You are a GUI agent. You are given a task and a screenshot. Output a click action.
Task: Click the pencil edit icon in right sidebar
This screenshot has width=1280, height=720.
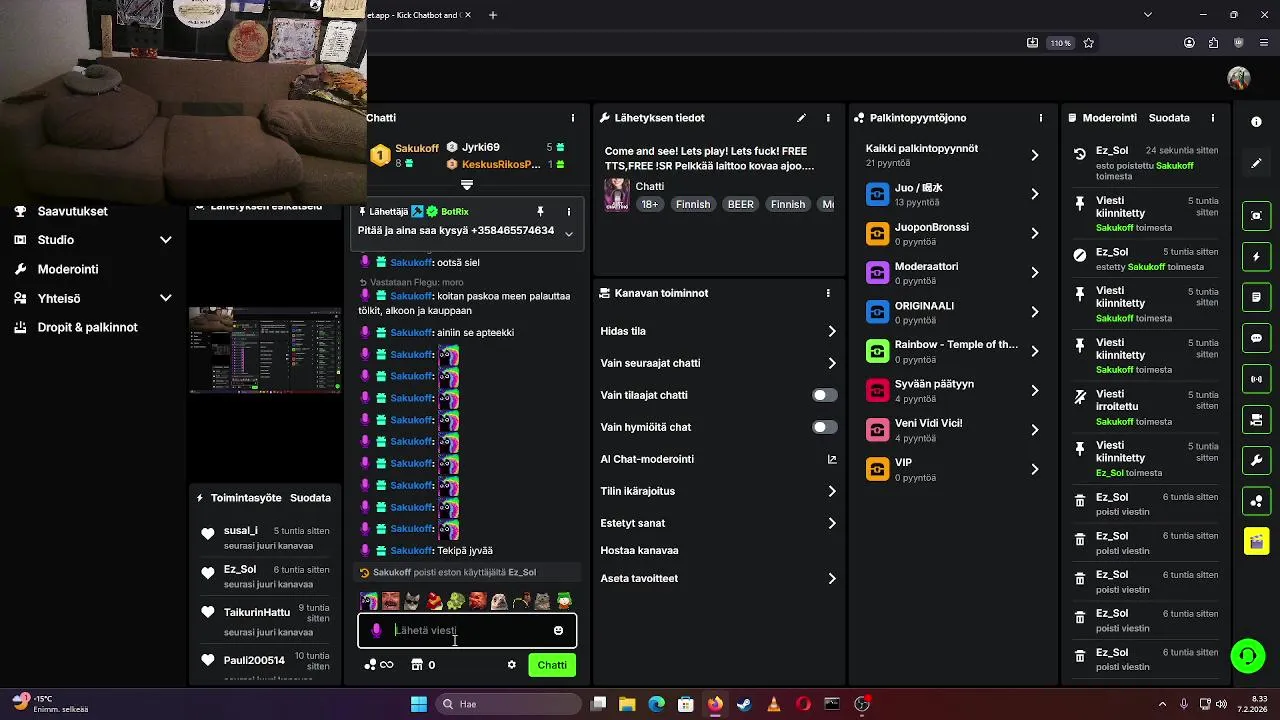1256,163
